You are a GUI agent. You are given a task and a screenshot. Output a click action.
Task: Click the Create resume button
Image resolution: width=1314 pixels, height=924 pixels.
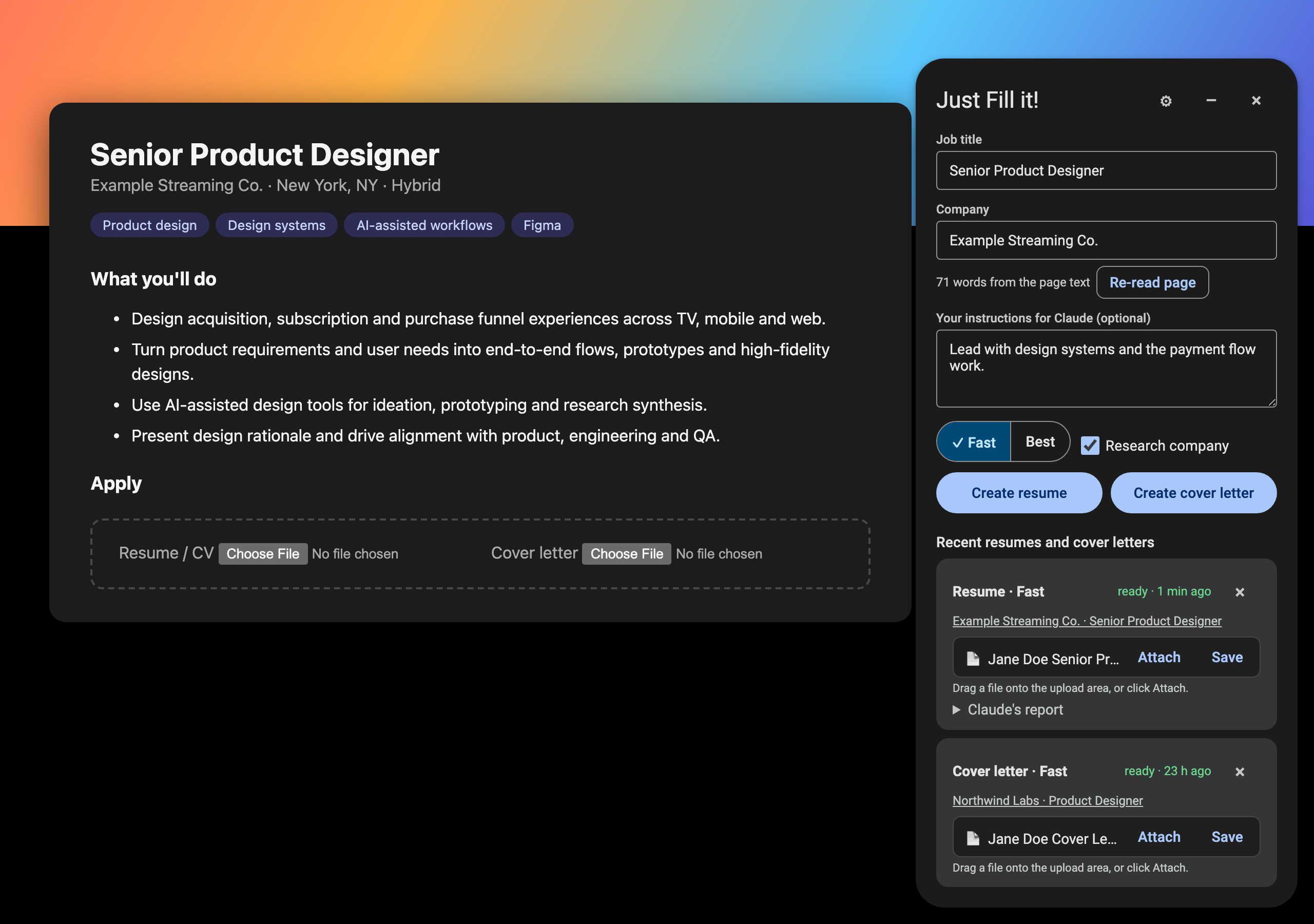coord(1019,493)
